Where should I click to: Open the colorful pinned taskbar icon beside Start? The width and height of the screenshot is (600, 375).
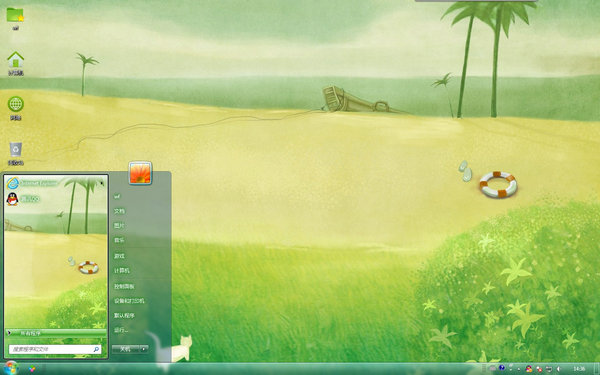32,369
